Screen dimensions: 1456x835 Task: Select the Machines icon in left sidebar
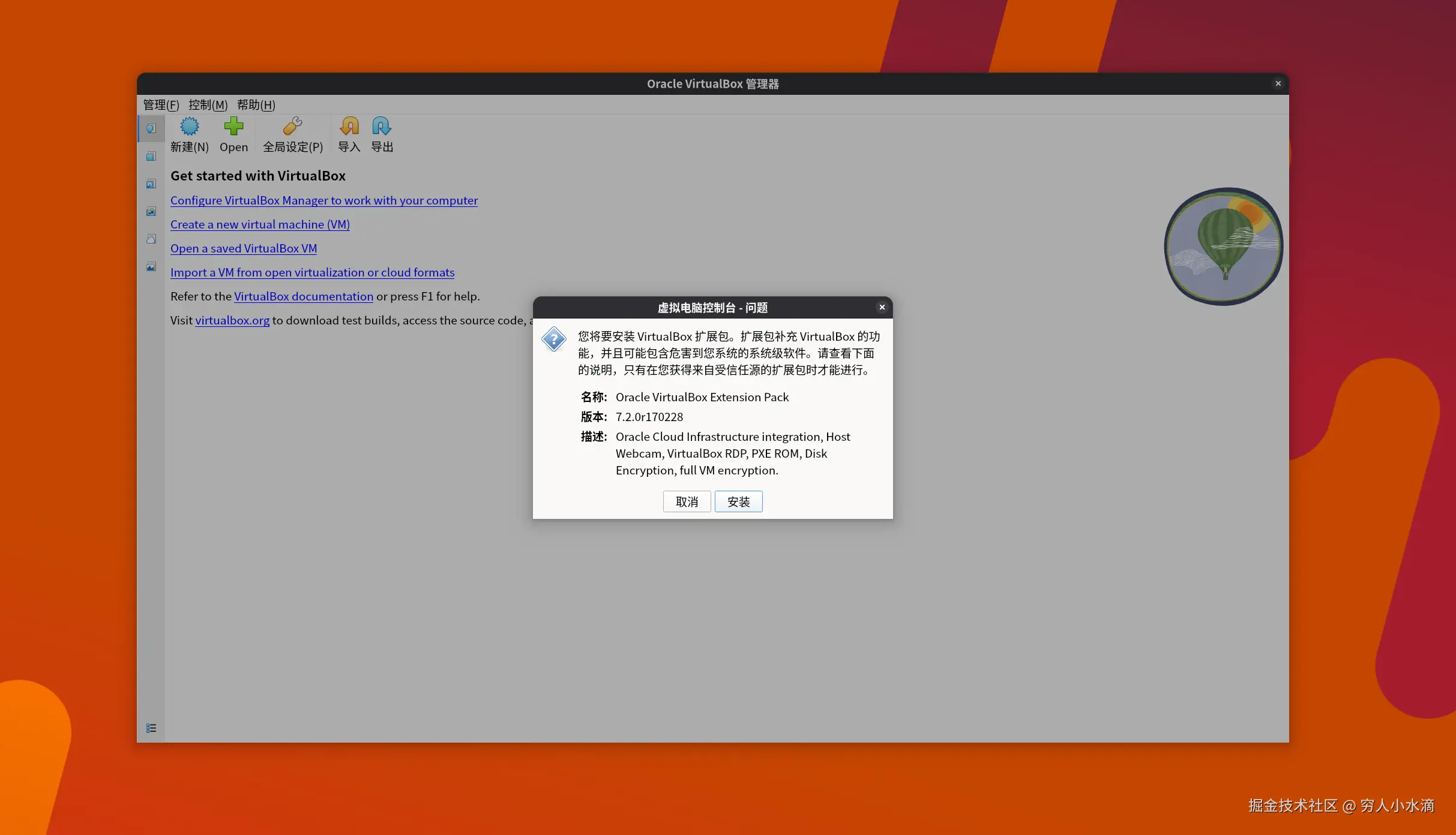coord(151,156)
